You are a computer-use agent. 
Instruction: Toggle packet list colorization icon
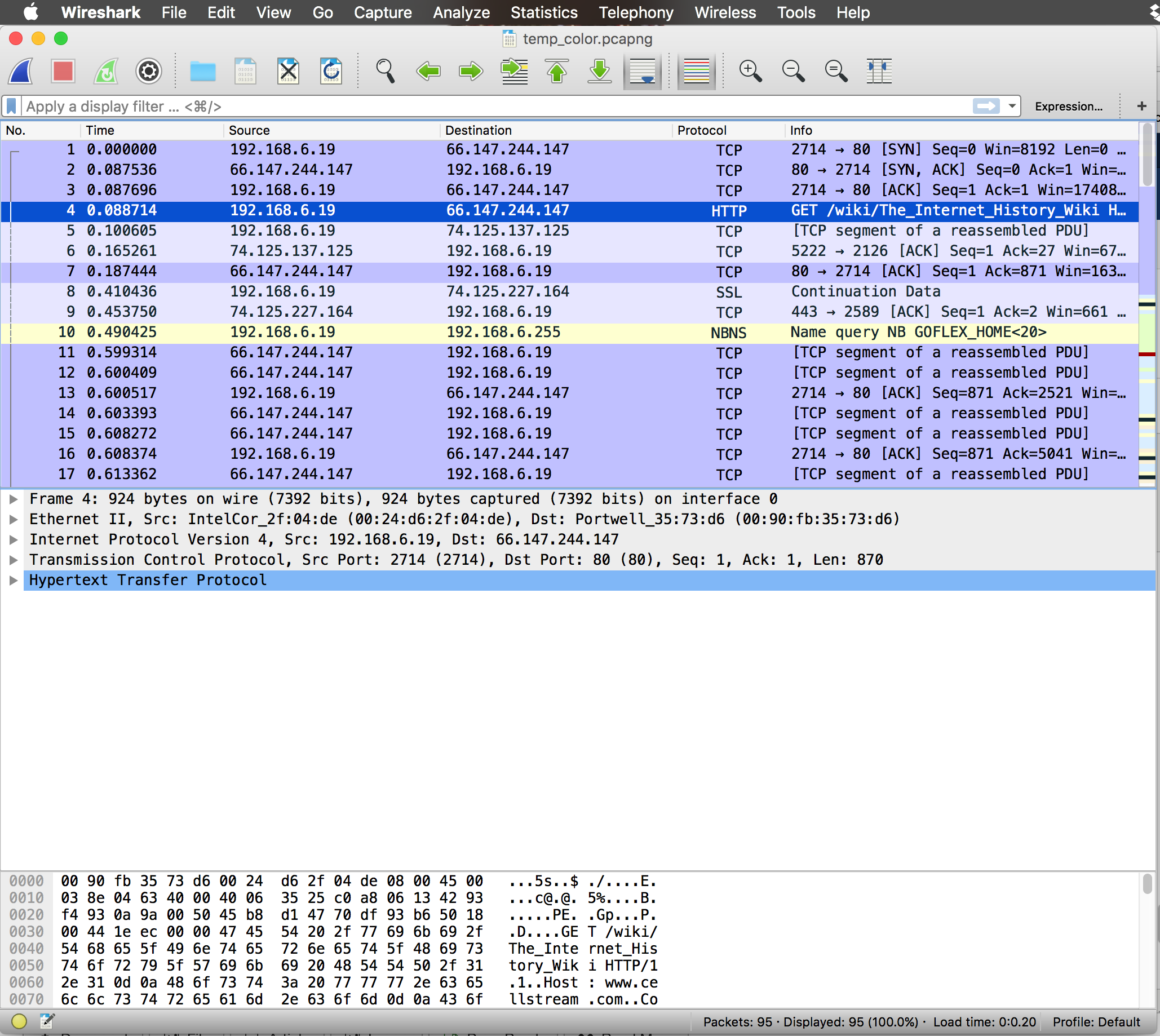coord(696,71)
